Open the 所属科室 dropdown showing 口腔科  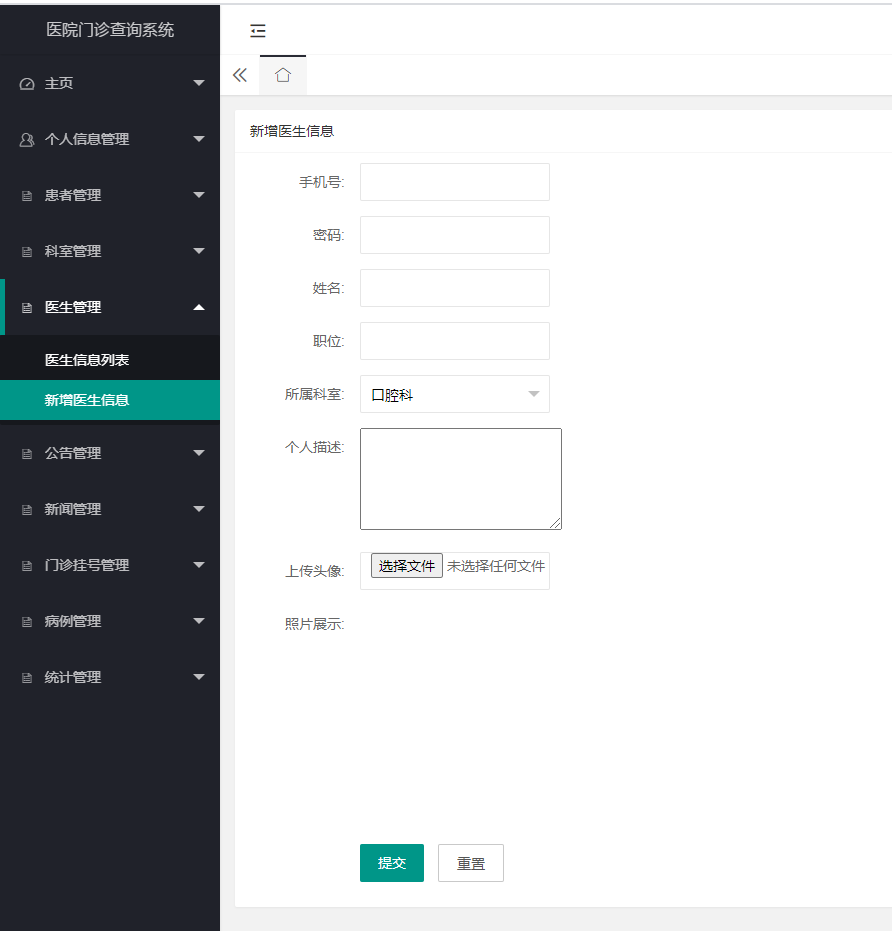point(455,394)
